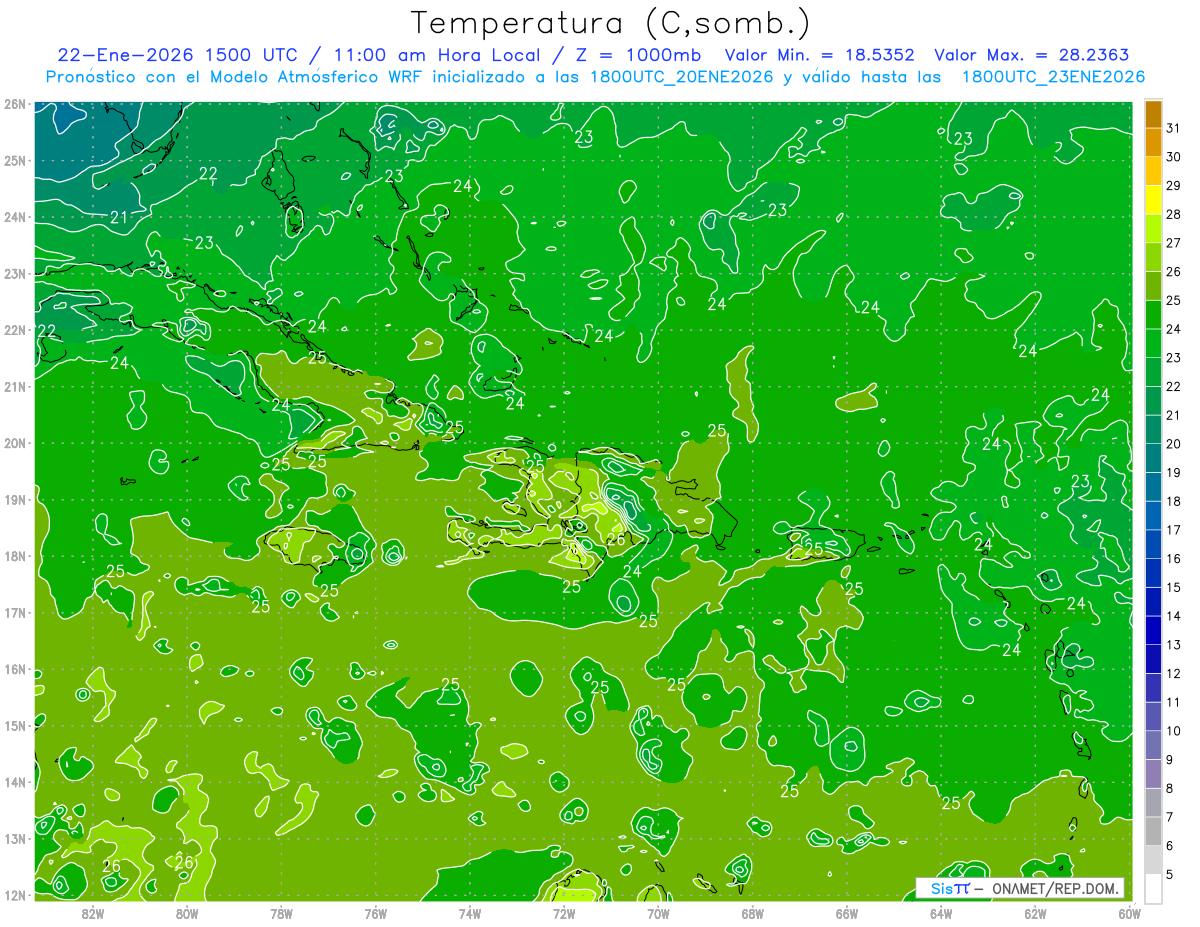The height and width of the screenshot is (927, 1200).
Task: Click the longitude label 68W
Action: 752,913
